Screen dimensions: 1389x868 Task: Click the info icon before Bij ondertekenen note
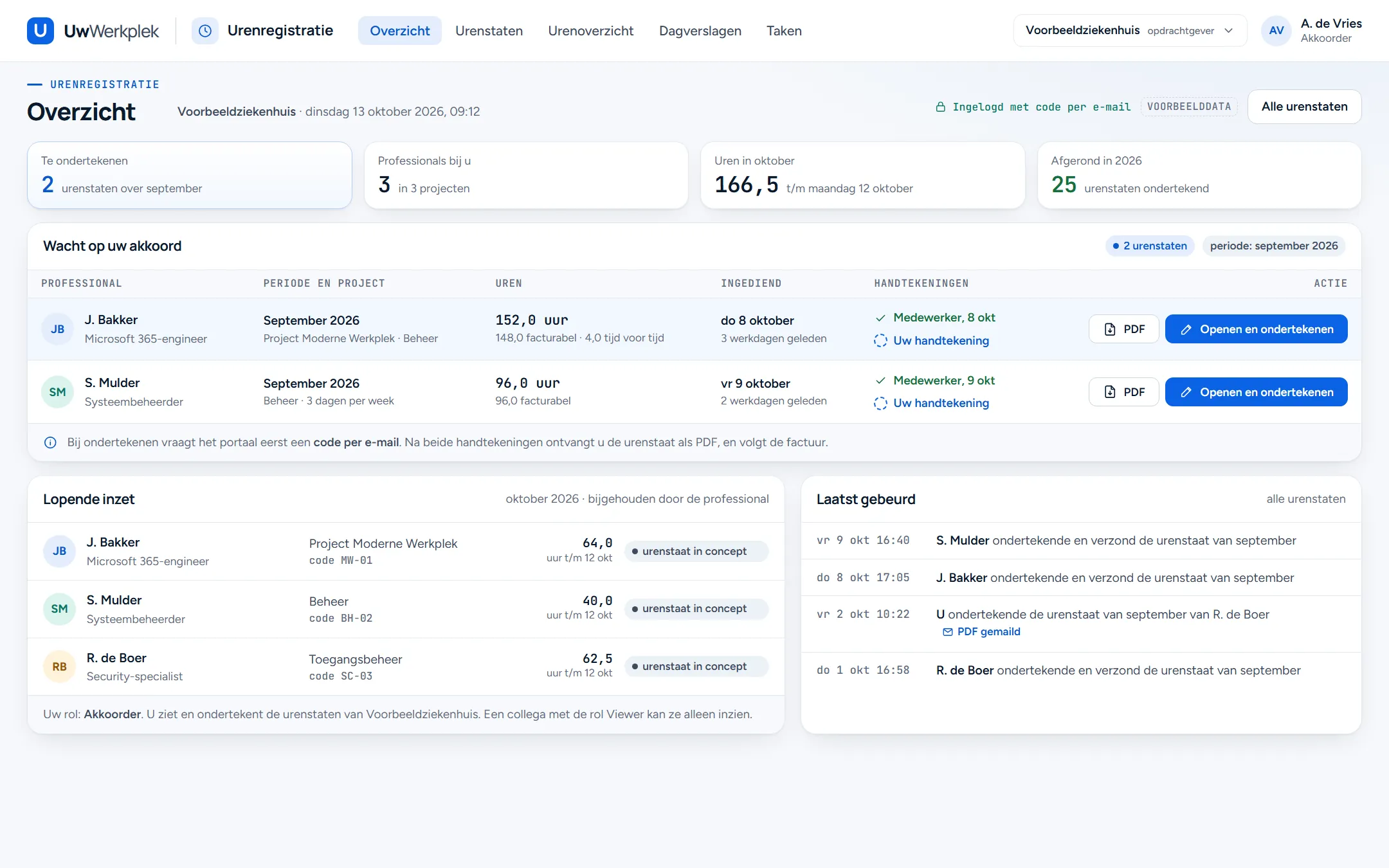coord(50,442)
